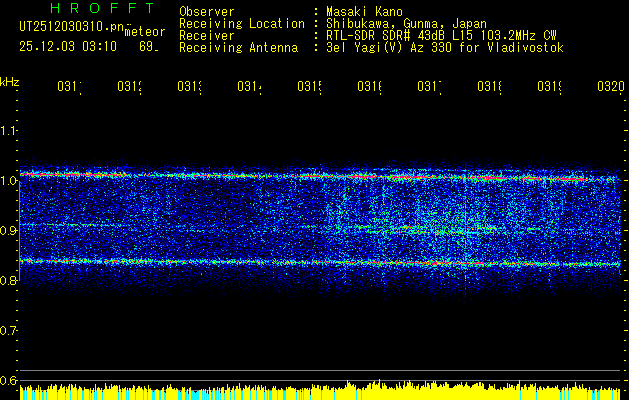
Task: Click the signal trace near 0.84 kHz
Action: point(320,262)
